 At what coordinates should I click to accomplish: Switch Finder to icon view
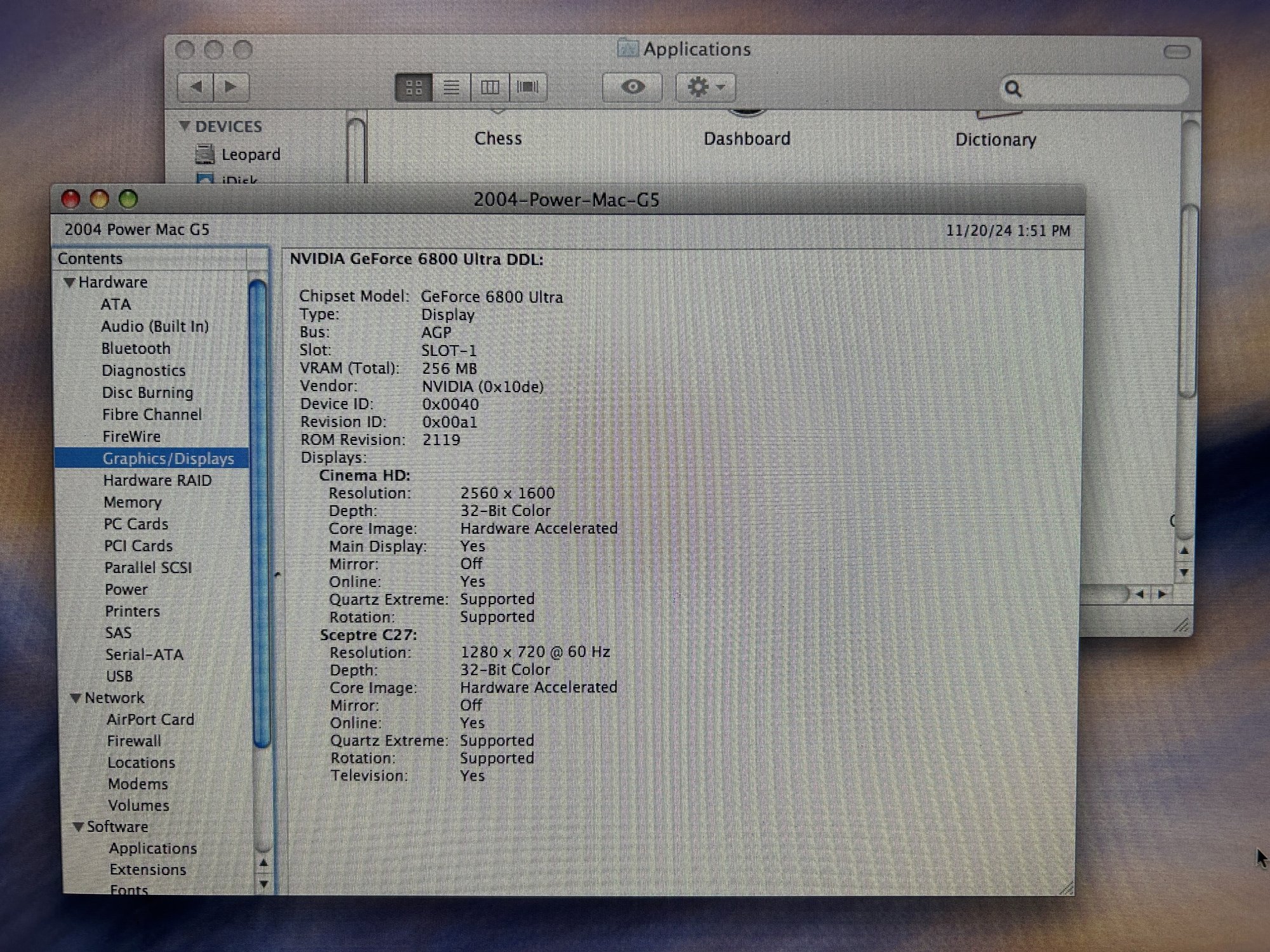tap(414, 87)
